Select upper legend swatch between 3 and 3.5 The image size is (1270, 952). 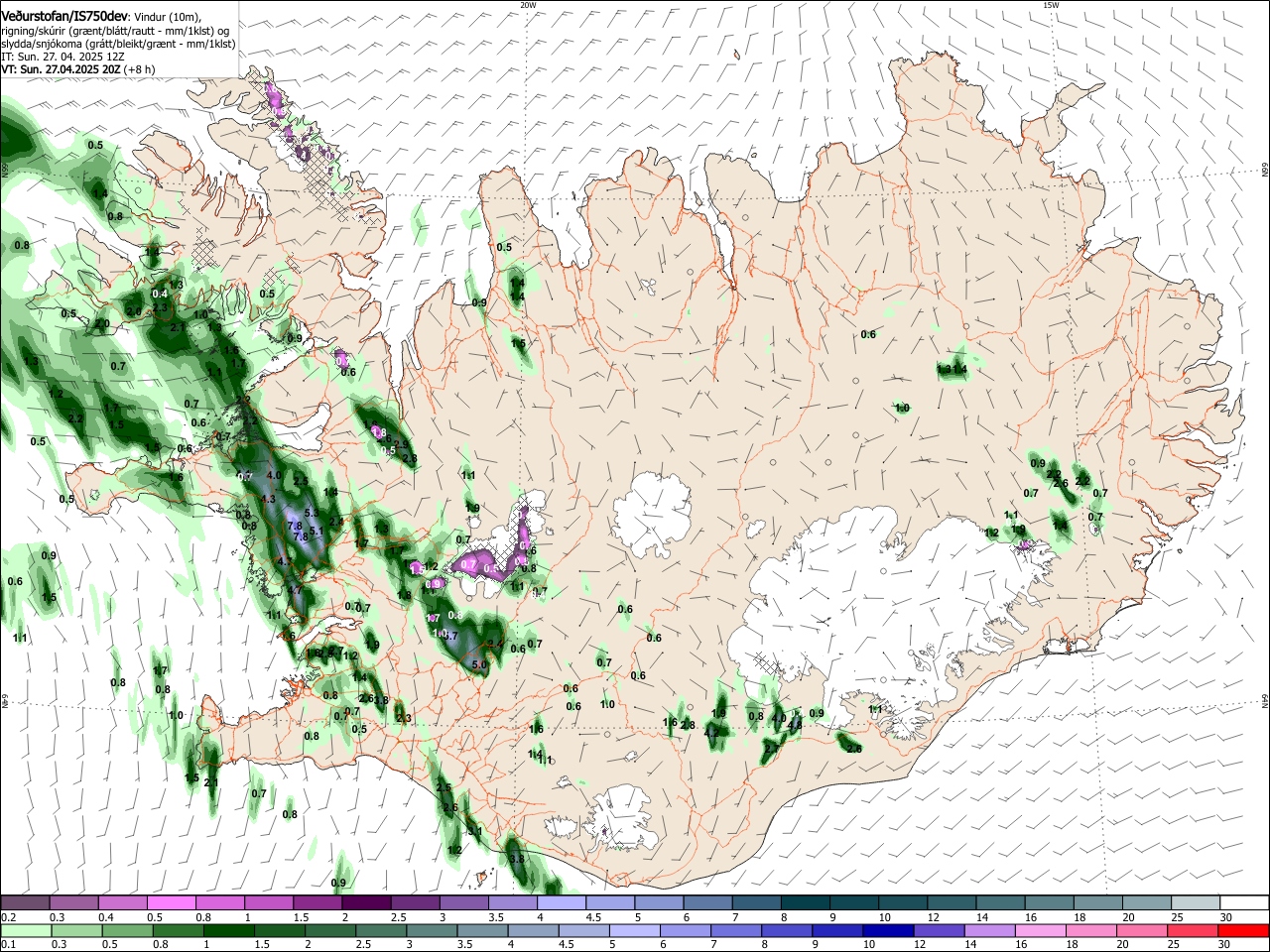(463, 902)
